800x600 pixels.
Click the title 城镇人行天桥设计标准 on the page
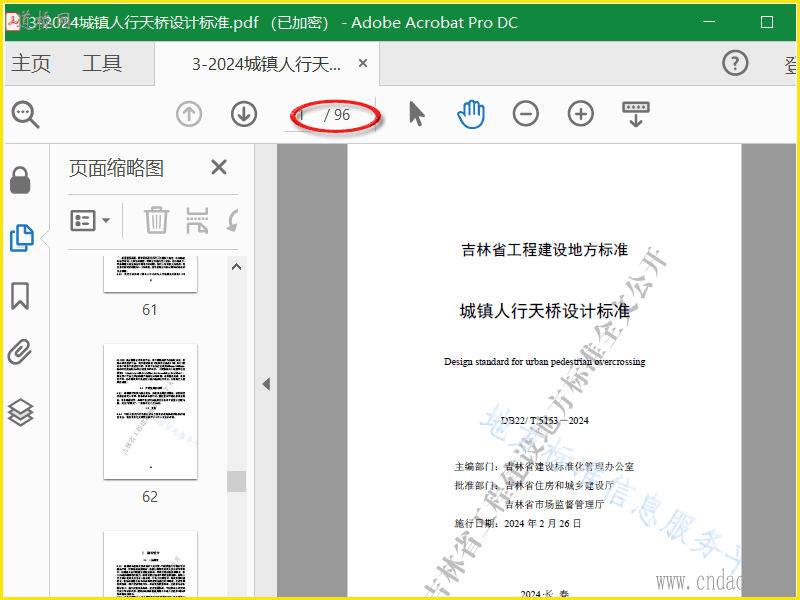point(544,311)
